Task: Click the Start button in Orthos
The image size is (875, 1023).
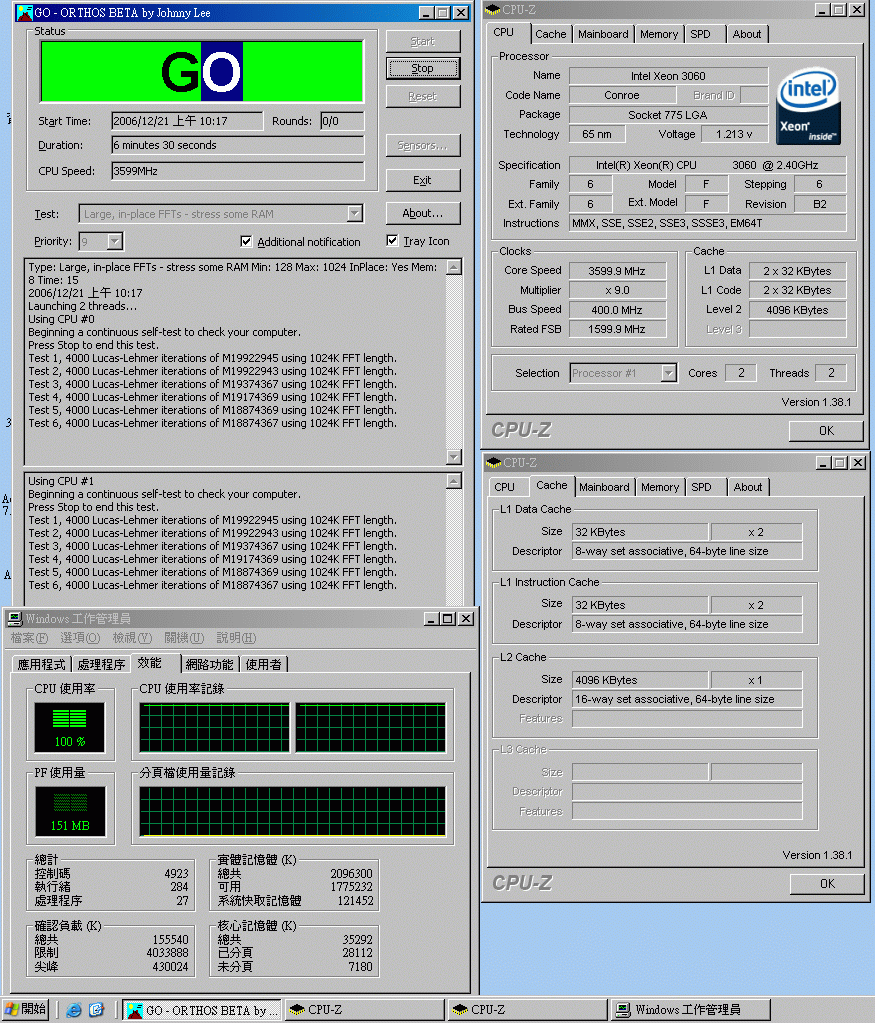Action: 423,41
